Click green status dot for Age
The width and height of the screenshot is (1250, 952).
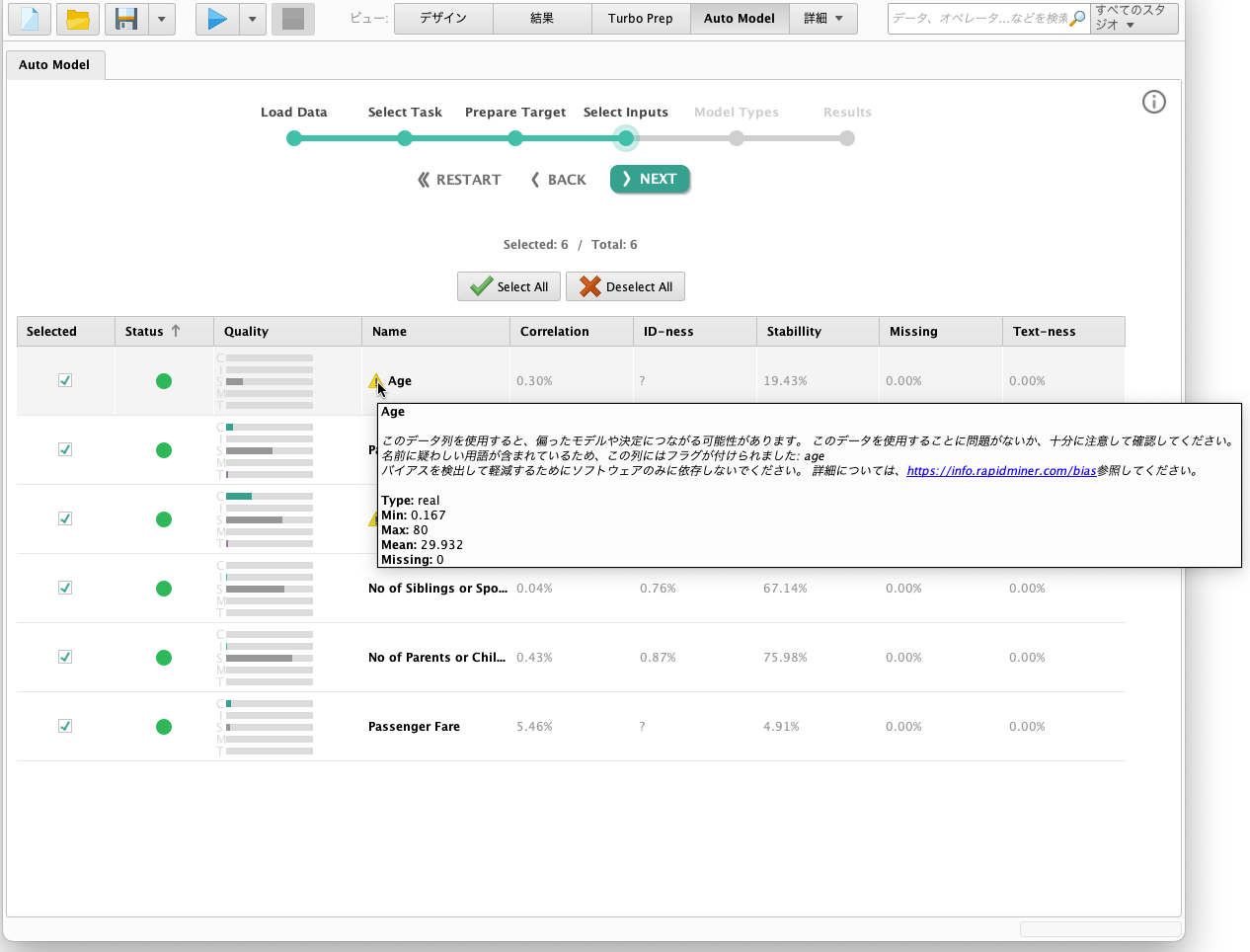coord(164,381)
